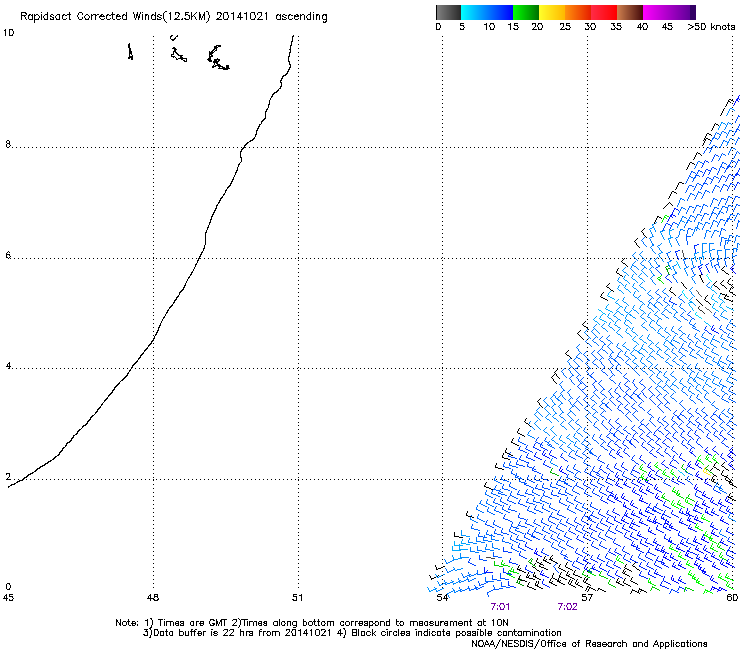Click the purple '7:01' time label
Viewport: 740px width, 650px height.
[500, 607]
